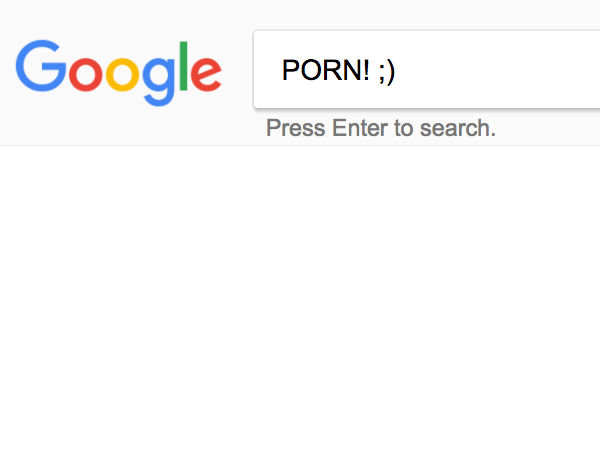The width and height of the screenshot is (600, 450).
Task: Click the red e ending the logo
Action: tap(206, 74)
